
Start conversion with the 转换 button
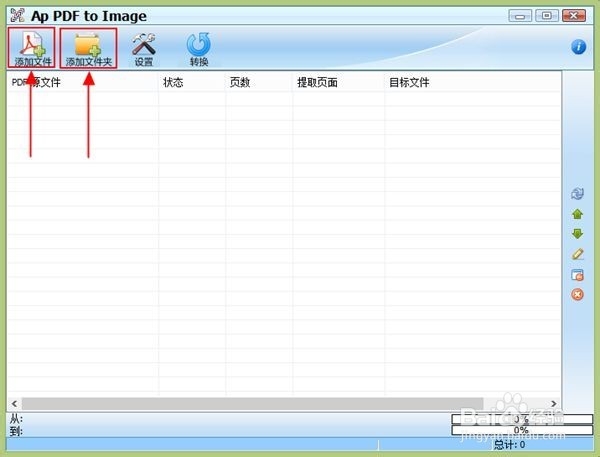pos(199,49)
